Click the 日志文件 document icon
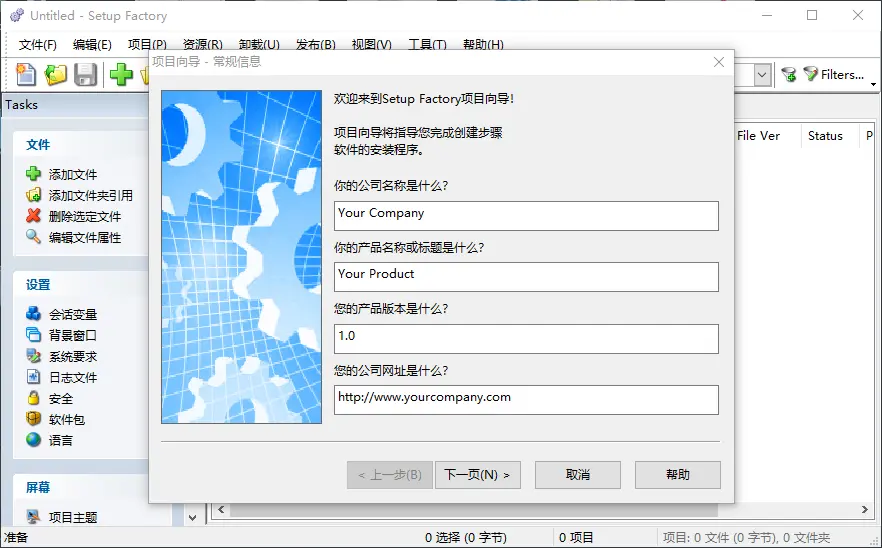Image resolution: width=882 pixels, height=548 pixels. coord(33,376)
